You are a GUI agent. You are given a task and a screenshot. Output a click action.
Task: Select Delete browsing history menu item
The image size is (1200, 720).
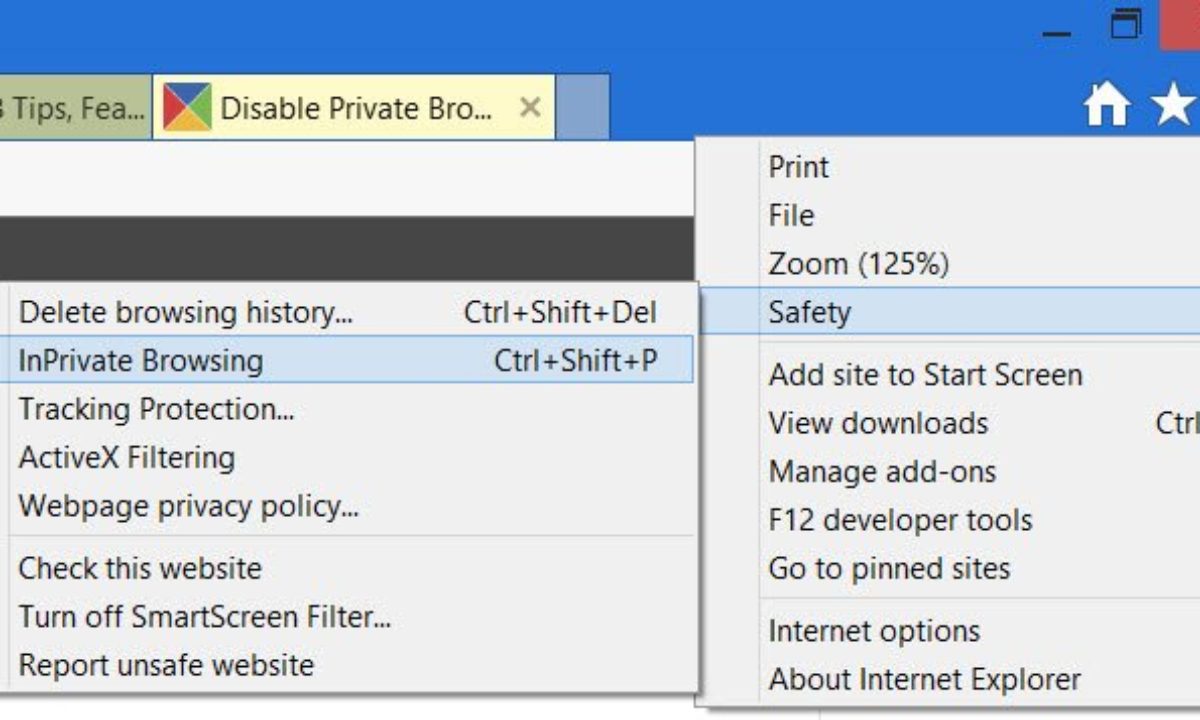(186, 312)
